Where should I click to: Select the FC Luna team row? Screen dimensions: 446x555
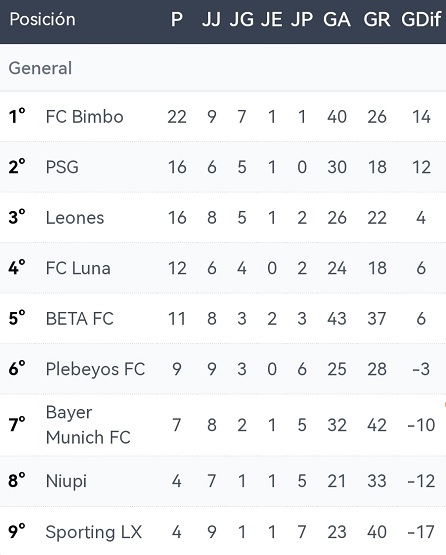click(223, 268)
